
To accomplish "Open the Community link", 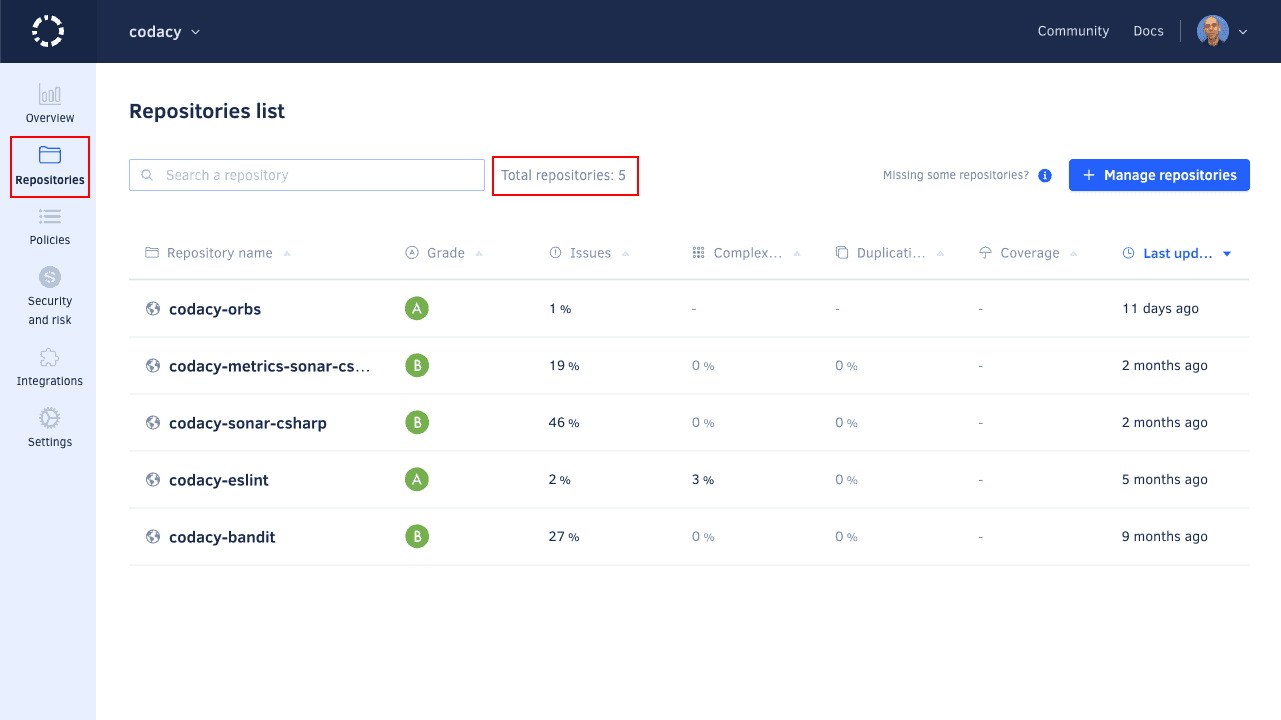I will click(x=1073, y=31).
